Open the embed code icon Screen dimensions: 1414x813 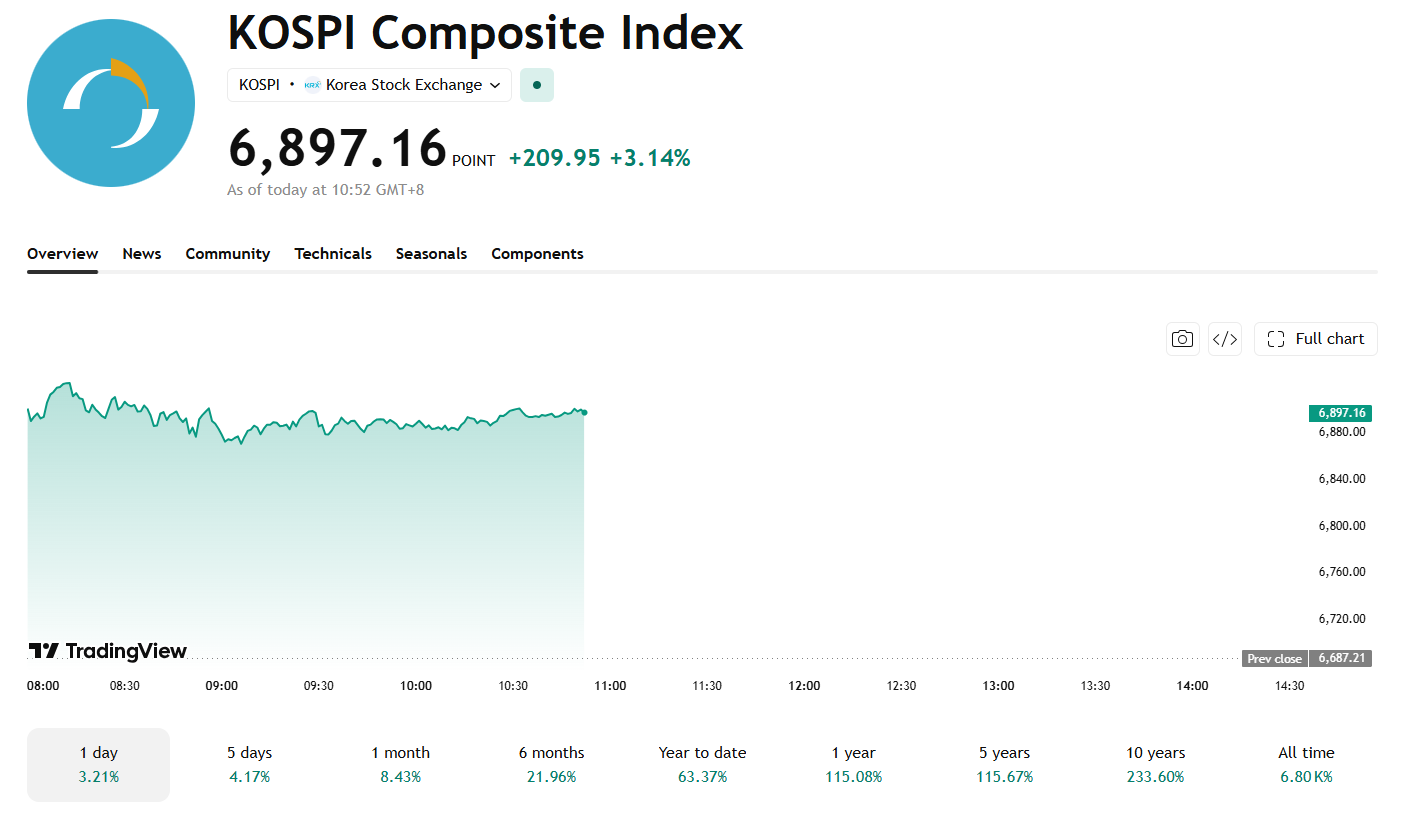(1225, 339)
